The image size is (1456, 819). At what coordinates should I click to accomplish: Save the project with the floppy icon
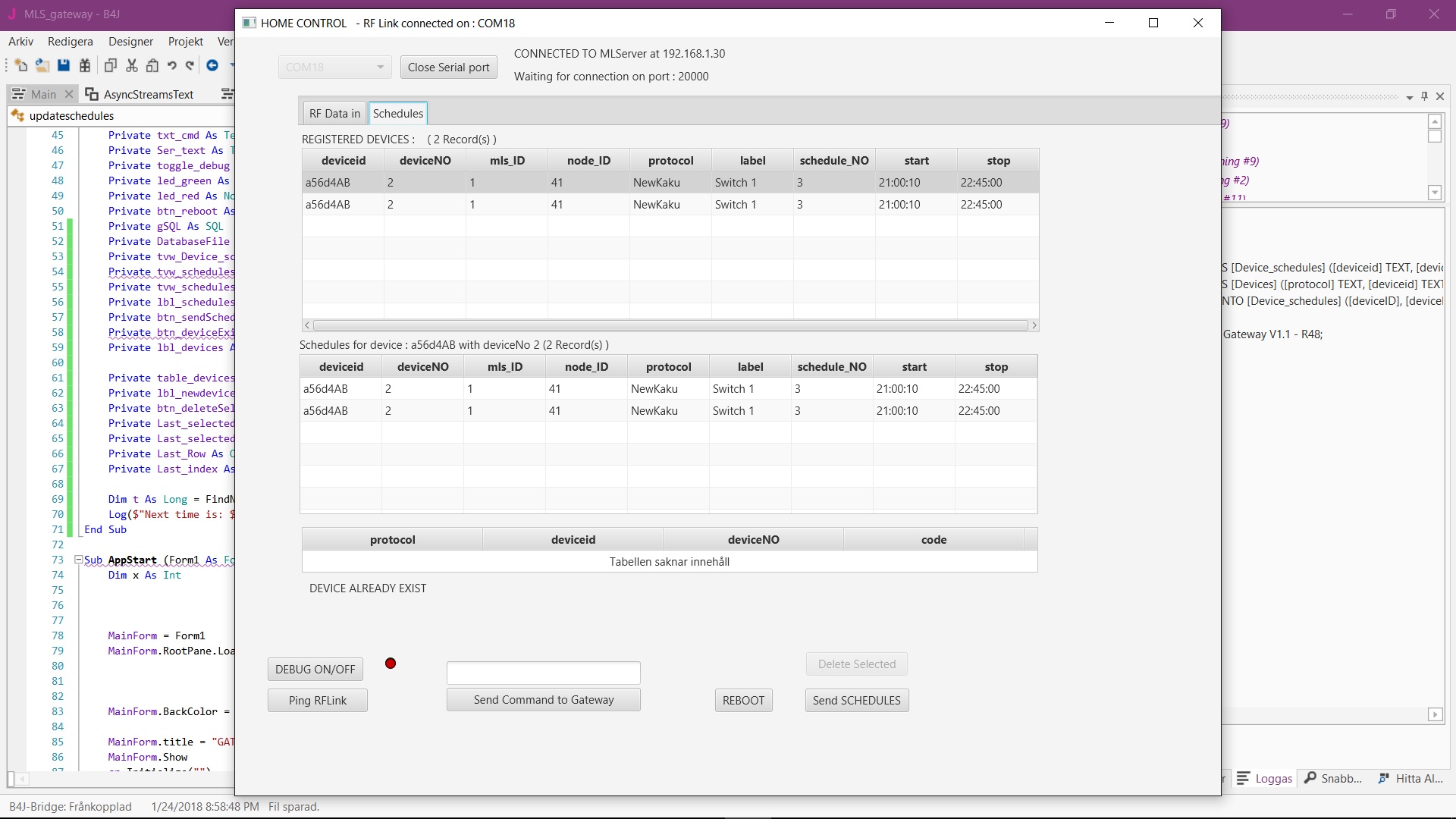pyautogui.click(x=64, y=66)
